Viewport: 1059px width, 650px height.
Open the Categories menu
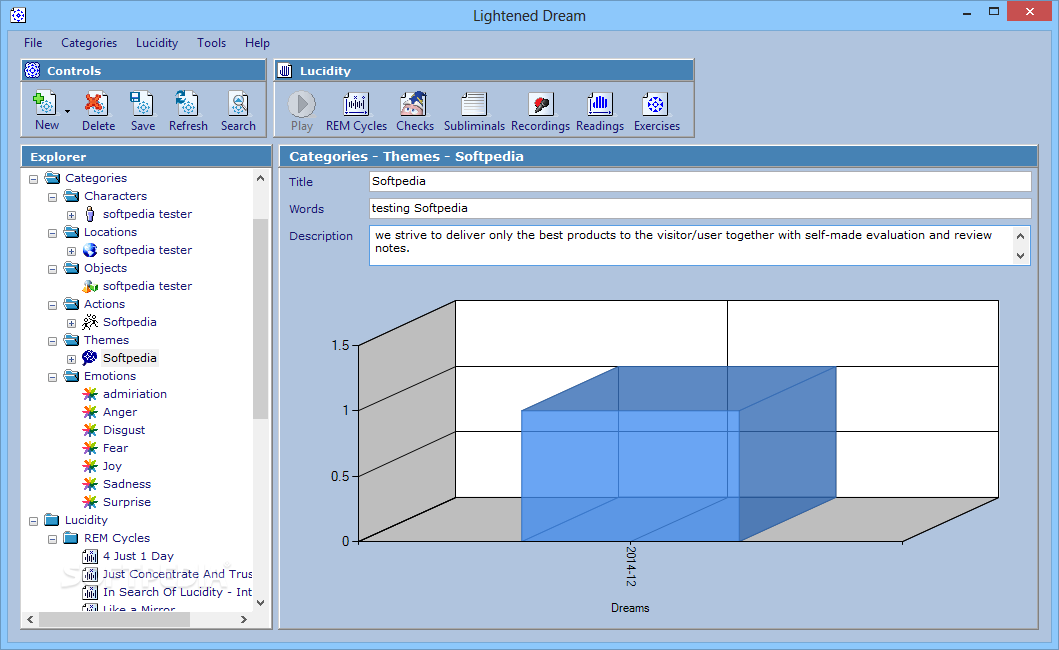[x=89, y=43]
